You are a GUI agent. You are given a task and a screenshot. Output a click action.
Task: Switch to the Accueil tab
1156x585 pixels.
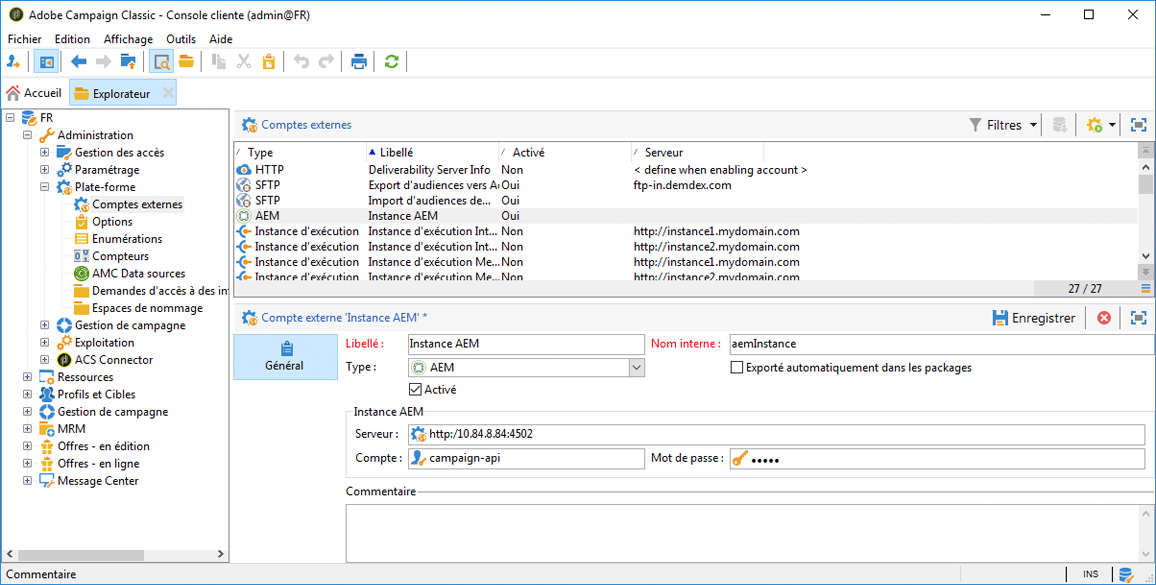34,93
